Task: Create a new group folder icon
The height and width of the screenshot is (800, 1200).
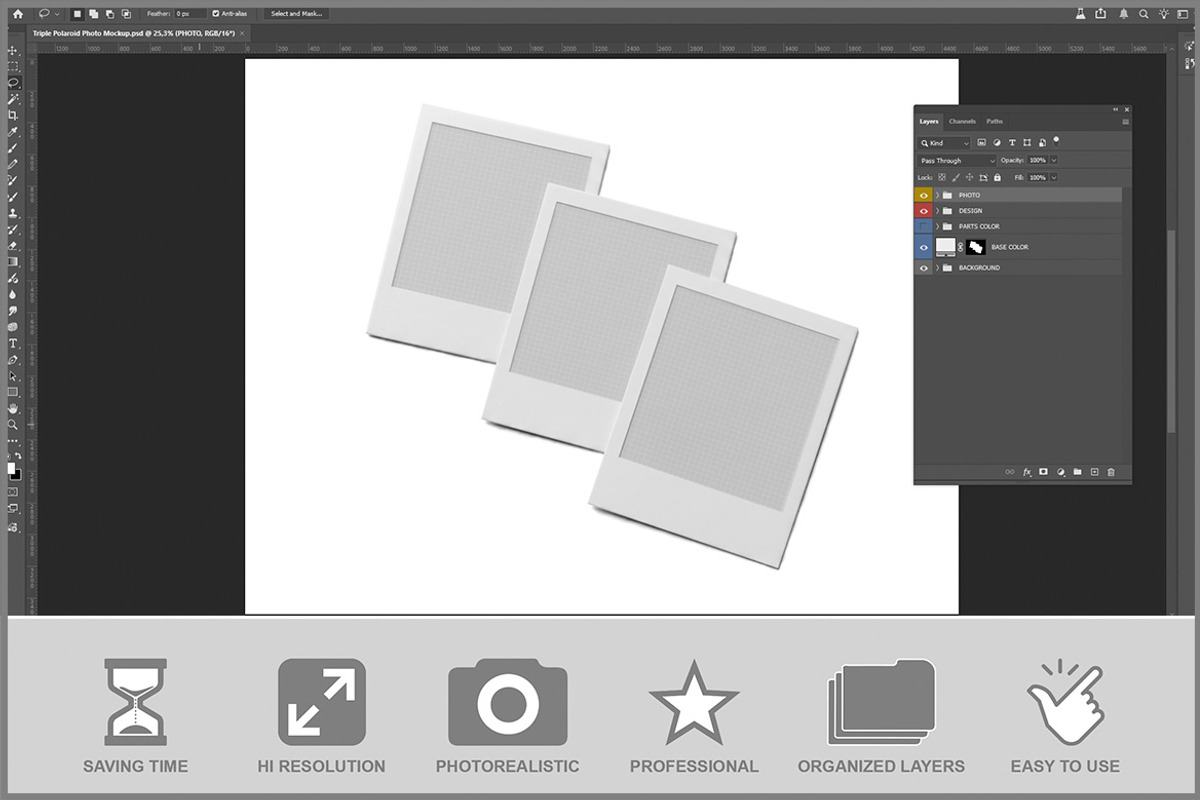Action: point(1077,471)
